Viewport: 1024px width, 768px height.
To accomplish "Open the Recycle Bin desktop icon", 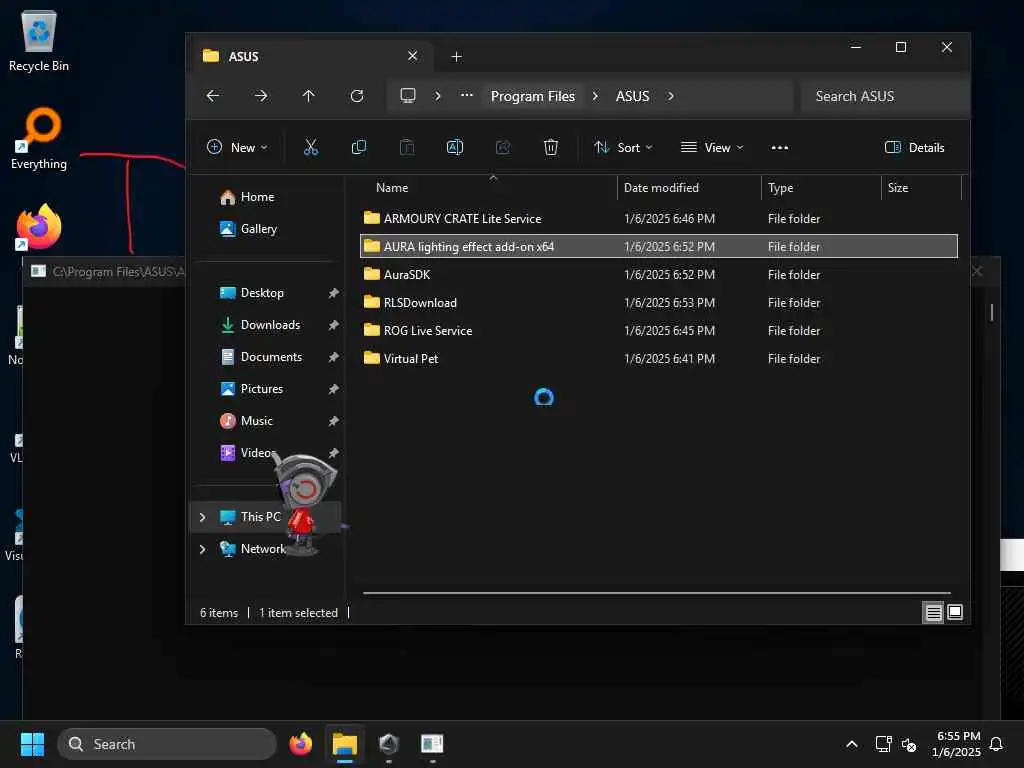I will (39, 42).
